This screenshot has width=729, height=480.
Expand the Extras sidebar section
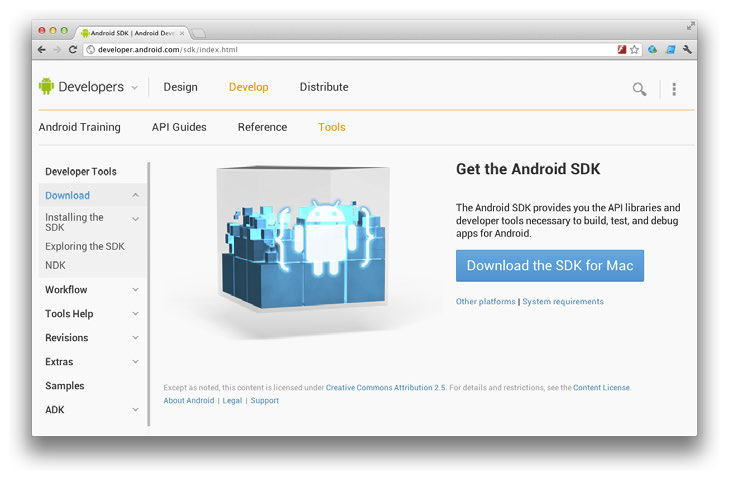click(x=136, y=362)
